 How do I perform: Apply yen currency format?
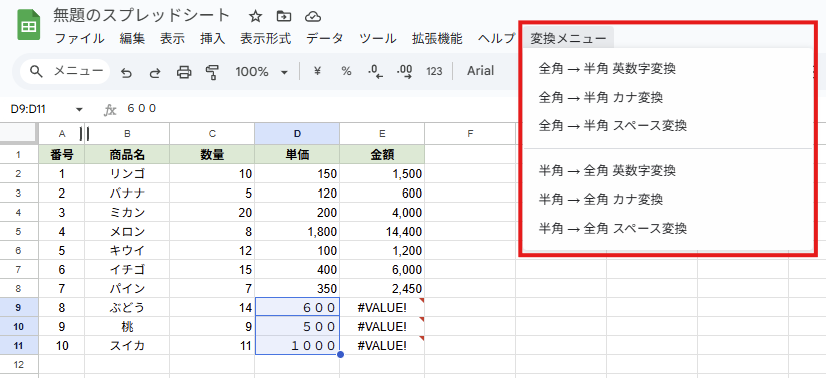(317, 72)
